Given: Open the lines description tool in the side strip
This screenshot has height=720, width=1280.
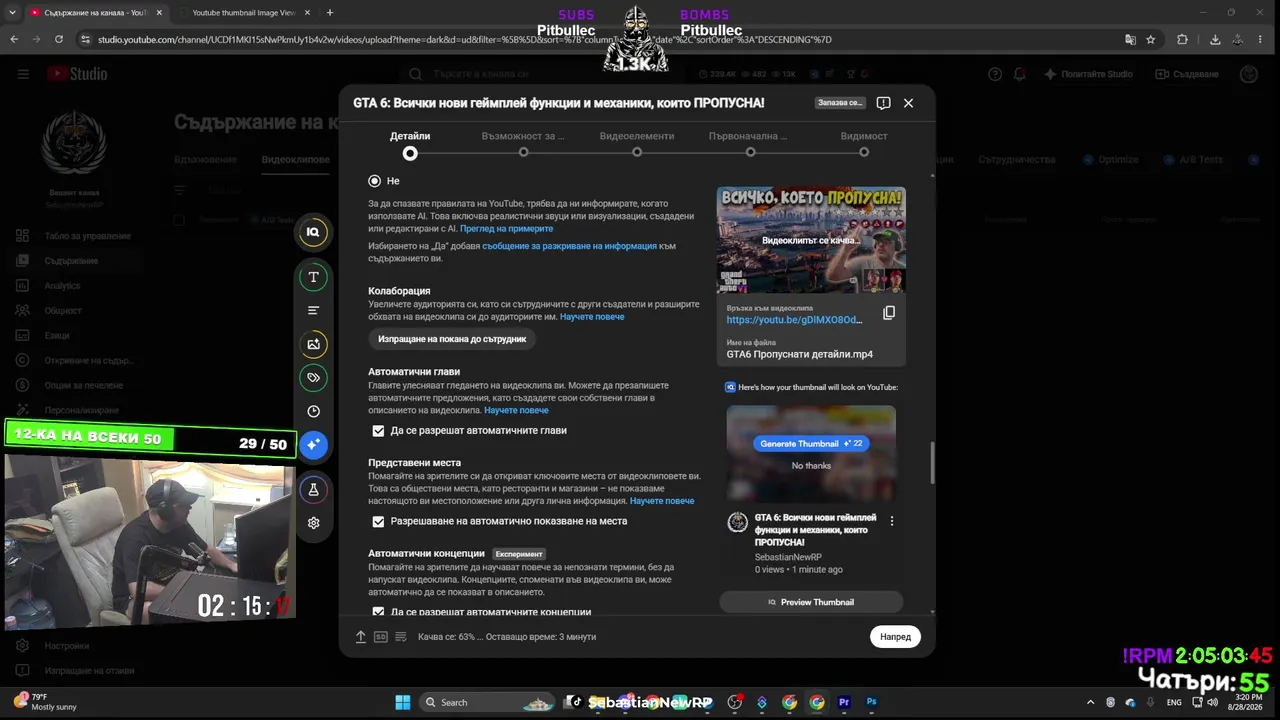Looking at the screenshot, I should tap(313, 310).
